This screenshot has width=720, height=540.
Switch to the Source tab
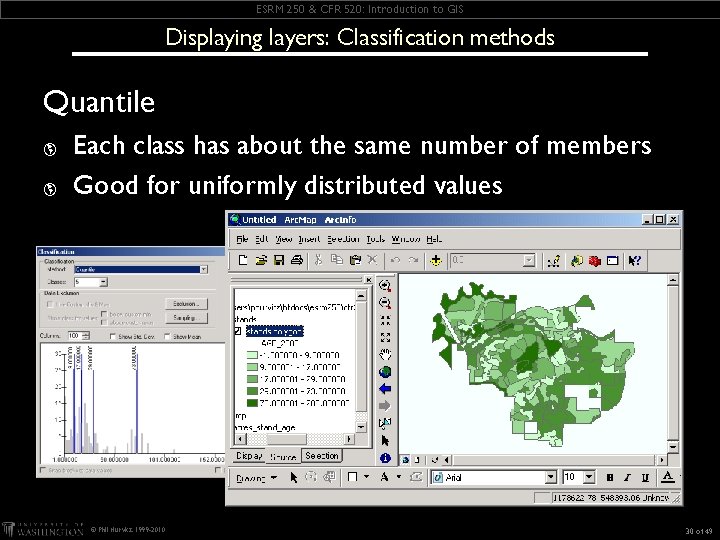(x=283, y=457)
